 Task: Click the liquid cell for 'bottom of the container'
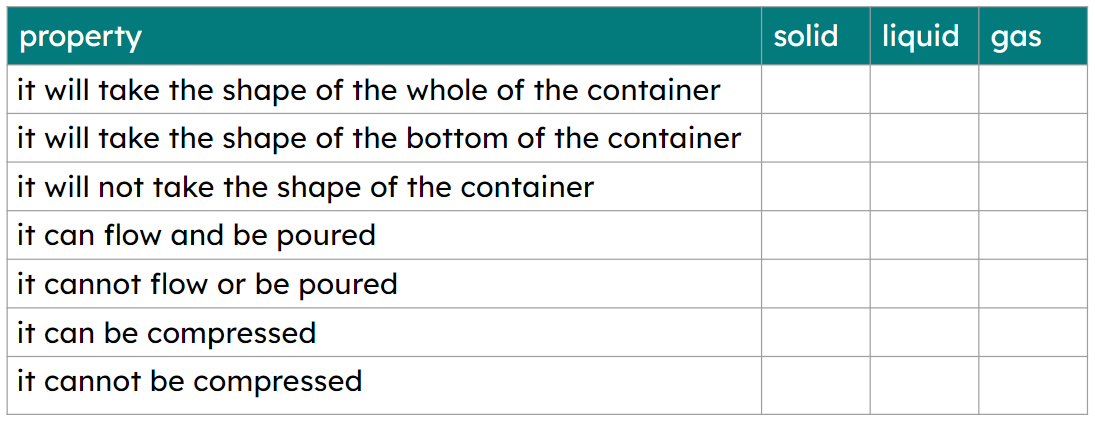click(924, 138)
